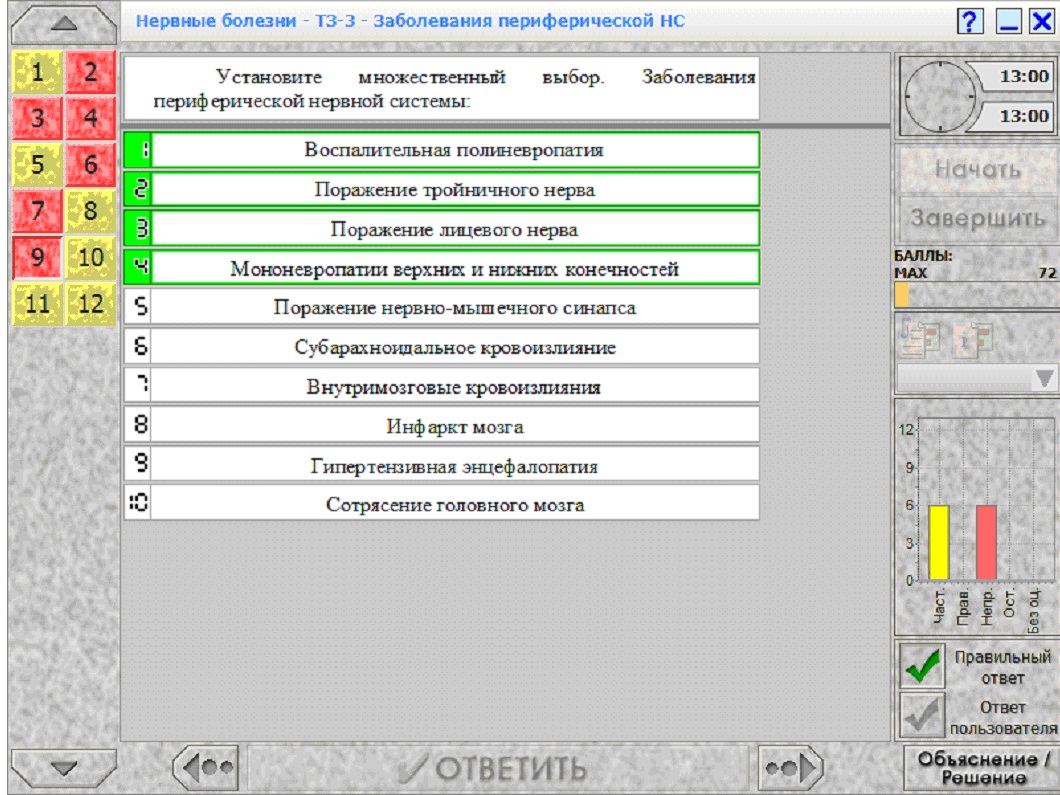
Task: Click the question text box
Action: (441, 89)
